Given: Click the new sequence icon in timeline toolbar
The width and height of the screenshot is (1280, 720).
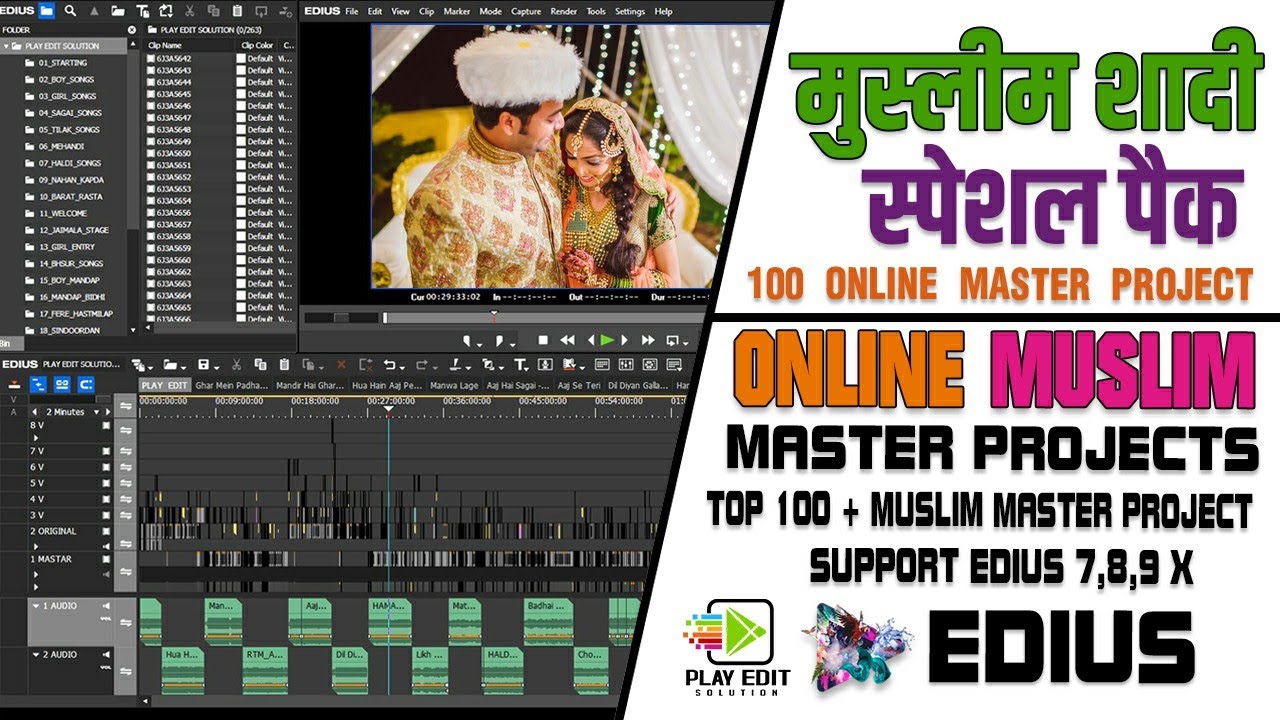Looking at the screenshot, I should [x=138, y=365].
